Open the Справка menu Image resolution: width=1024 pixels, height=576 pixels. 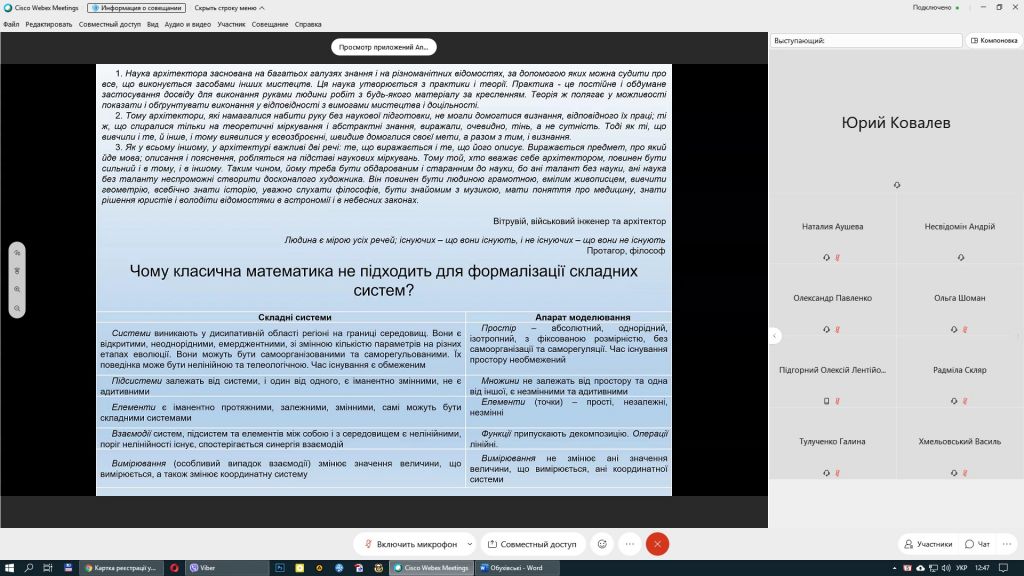(308, 24)
